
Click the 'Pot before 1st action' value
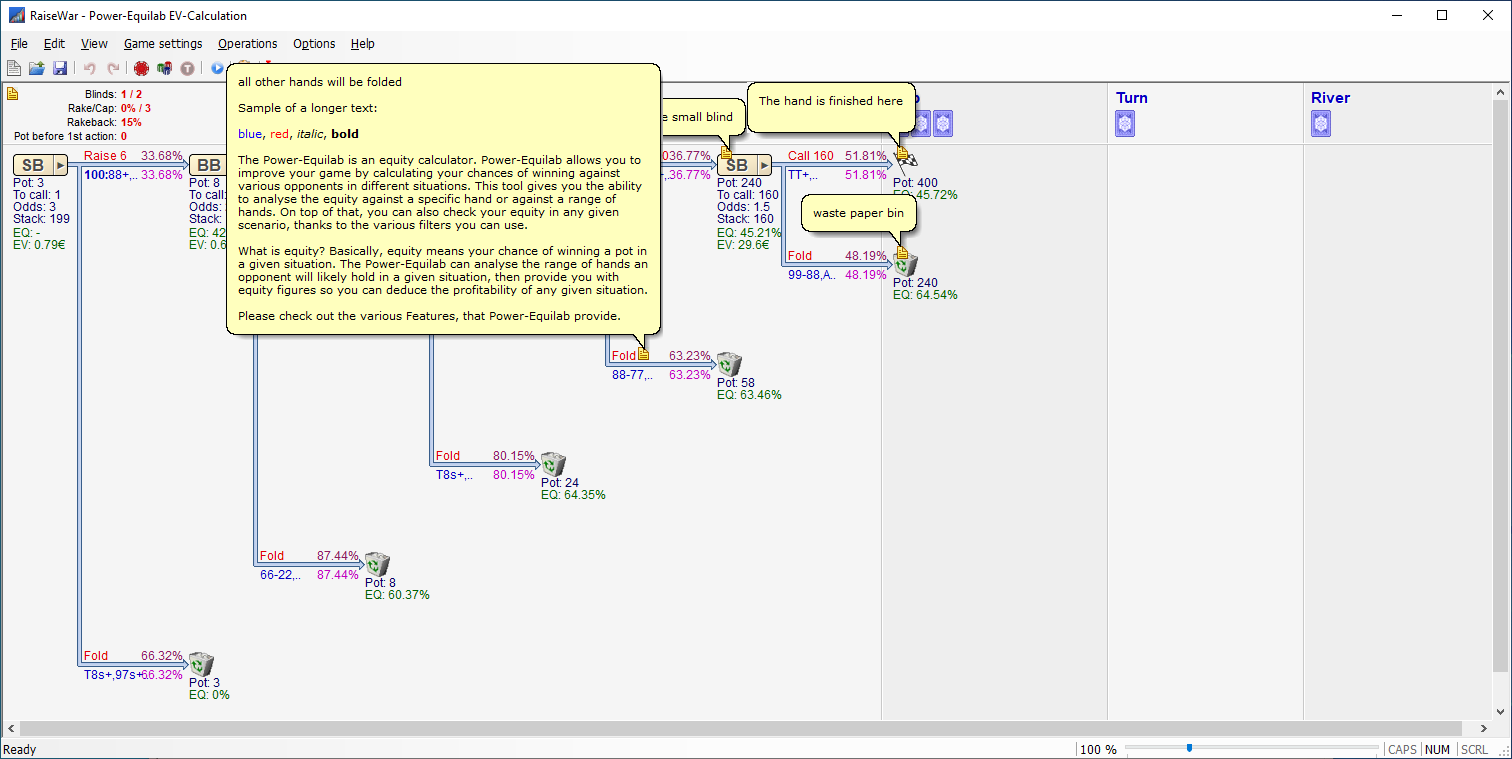124,136
